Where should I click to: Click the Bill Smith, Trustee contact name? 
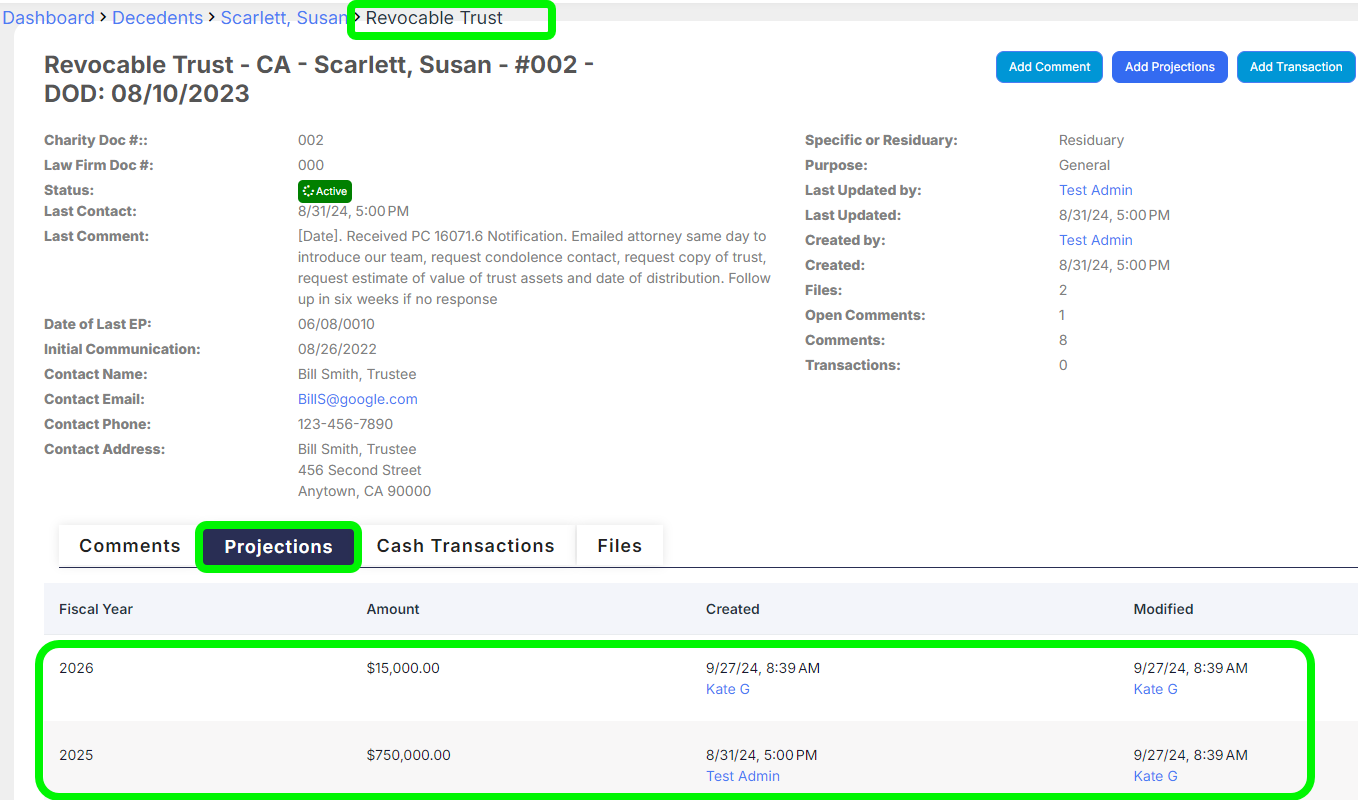click(x=357, y=374)
